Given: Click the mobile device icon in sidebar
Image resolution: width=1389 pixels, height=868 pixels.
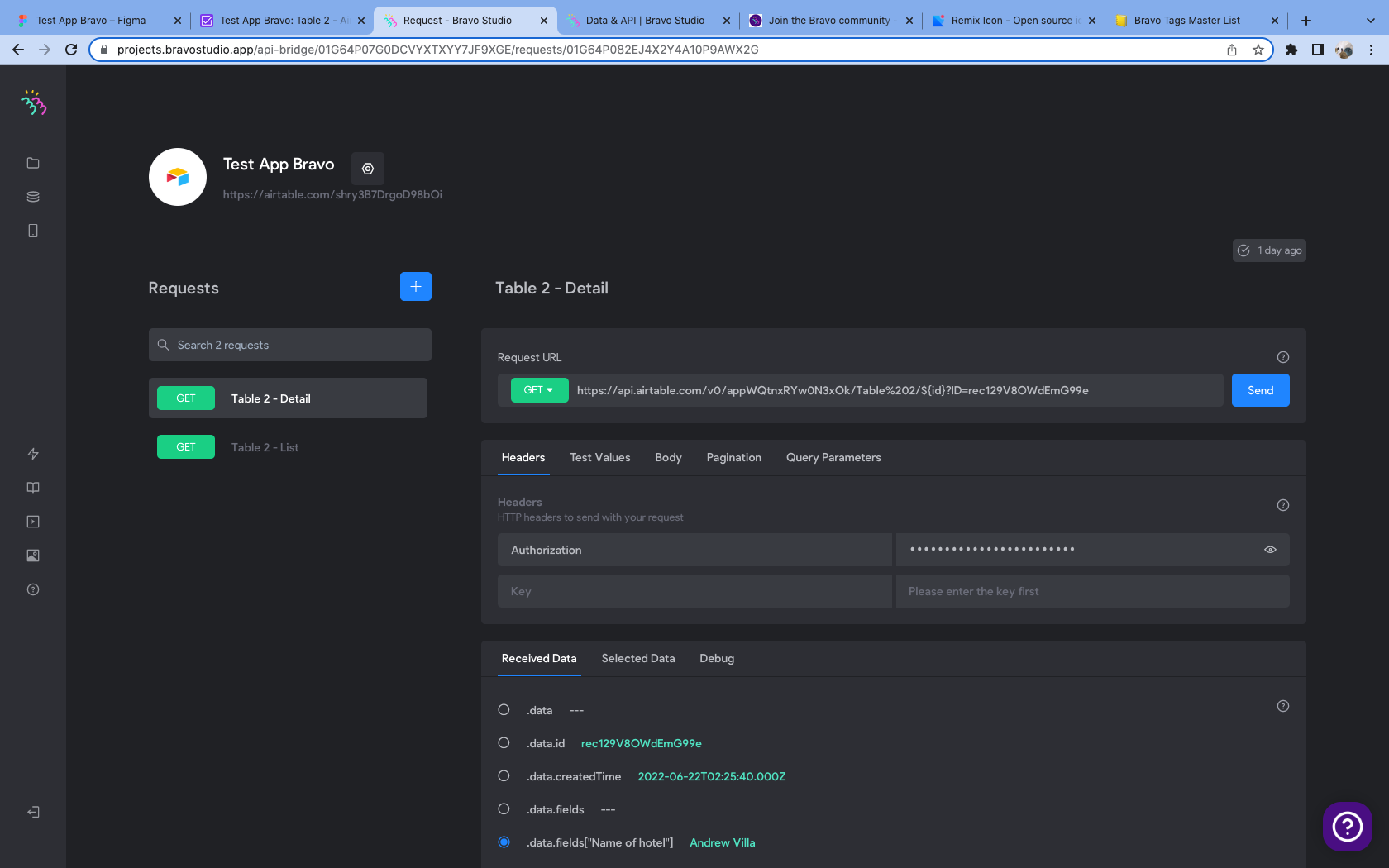Looking at the screenshot, I should 33,231.
